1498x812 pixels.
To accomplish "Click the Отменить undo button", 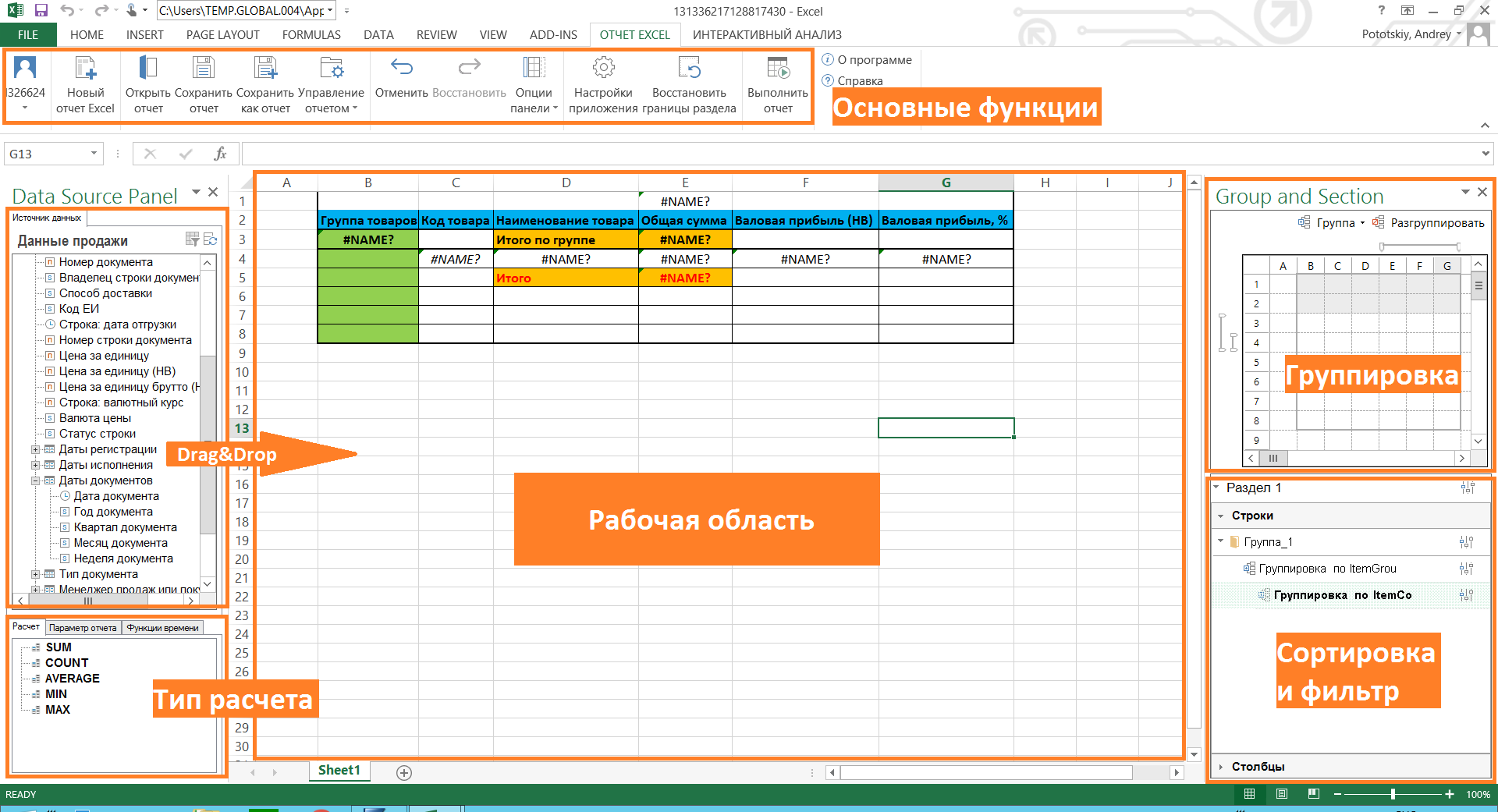I will point(402,78).
